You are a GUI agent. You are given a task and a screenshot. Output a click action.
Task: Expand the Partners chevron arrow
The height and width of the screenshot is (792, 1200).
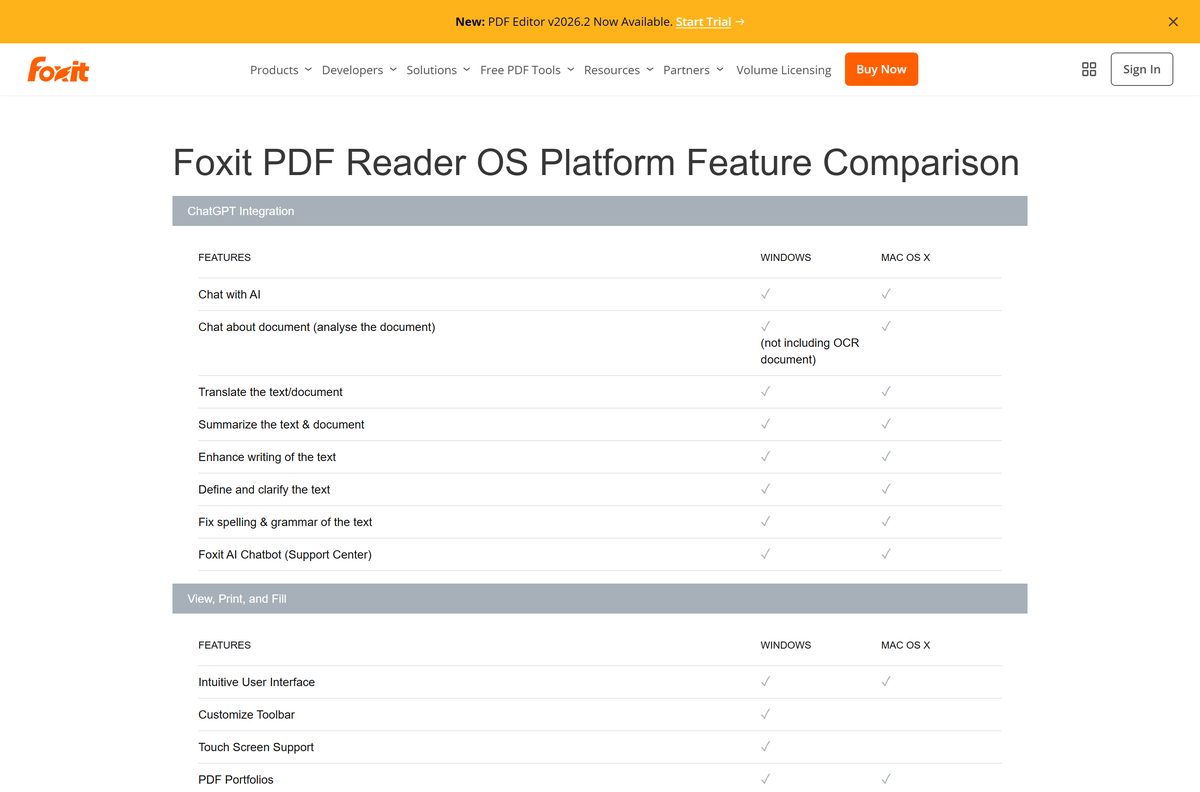click(x=720, y=70)
